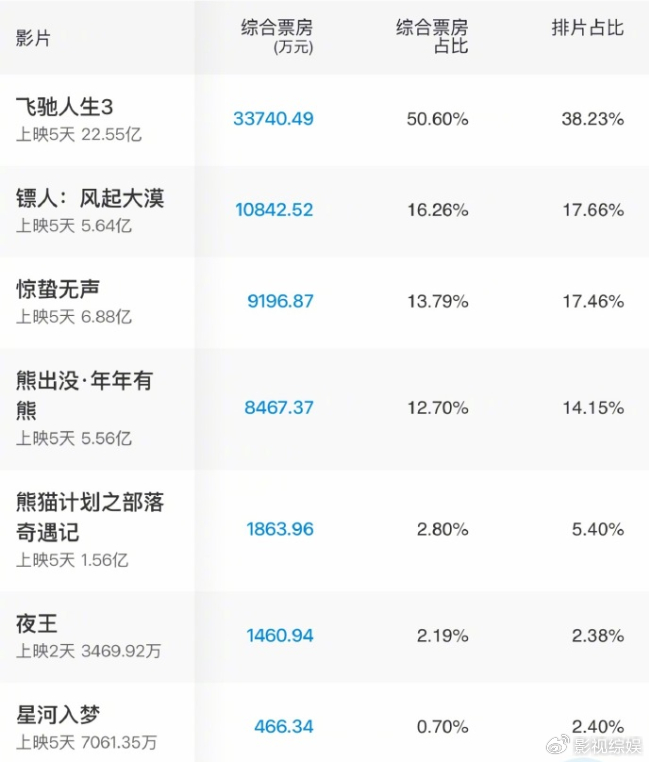The width and height of the screenshot is (649, 762).
Task: Click the 8467.37 box office figure
Action: coord(279,407)
